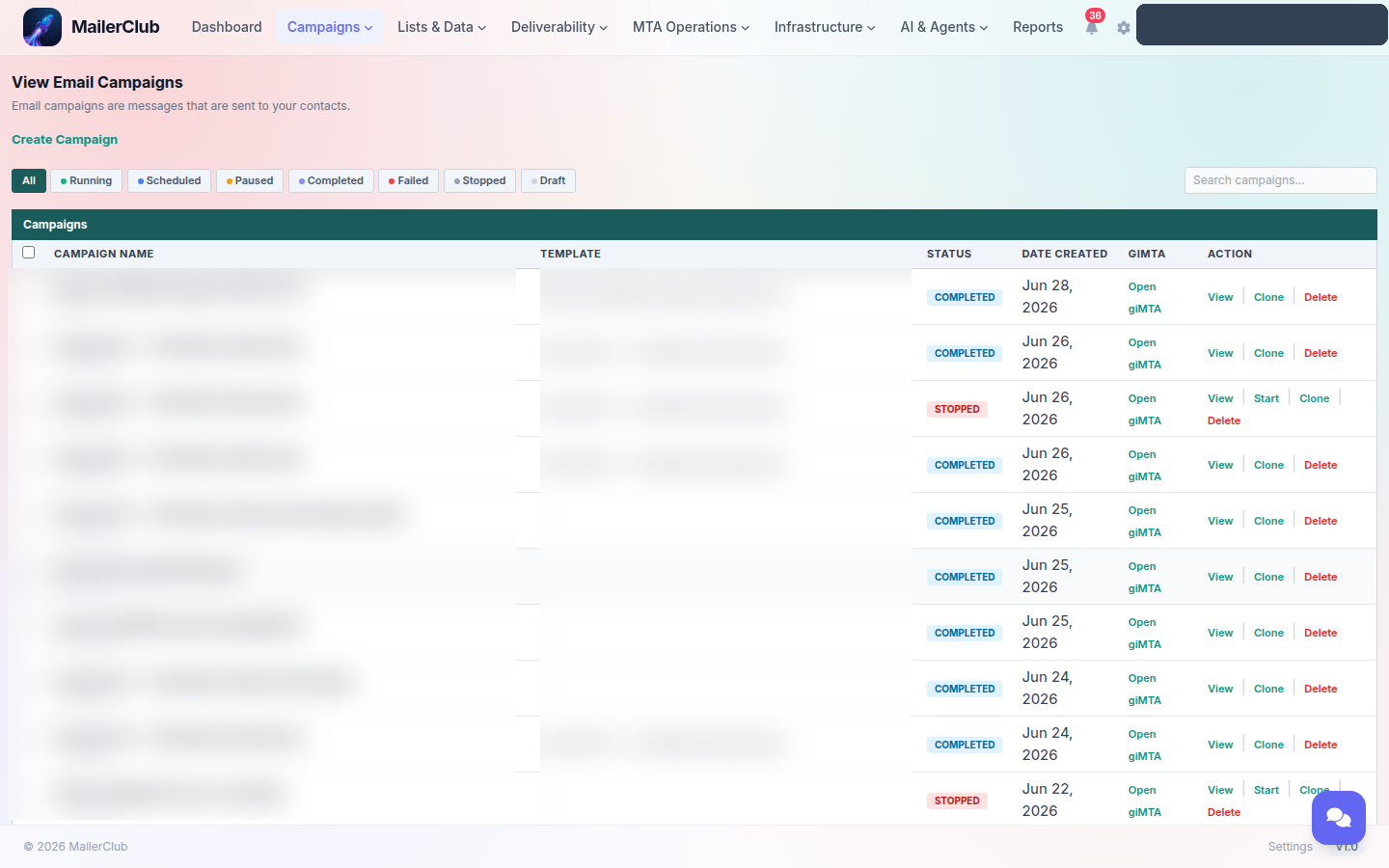Screen dimensions: 1389x868
Task: Open the MailerClub rocket logo
Action: tap(42, 27)
